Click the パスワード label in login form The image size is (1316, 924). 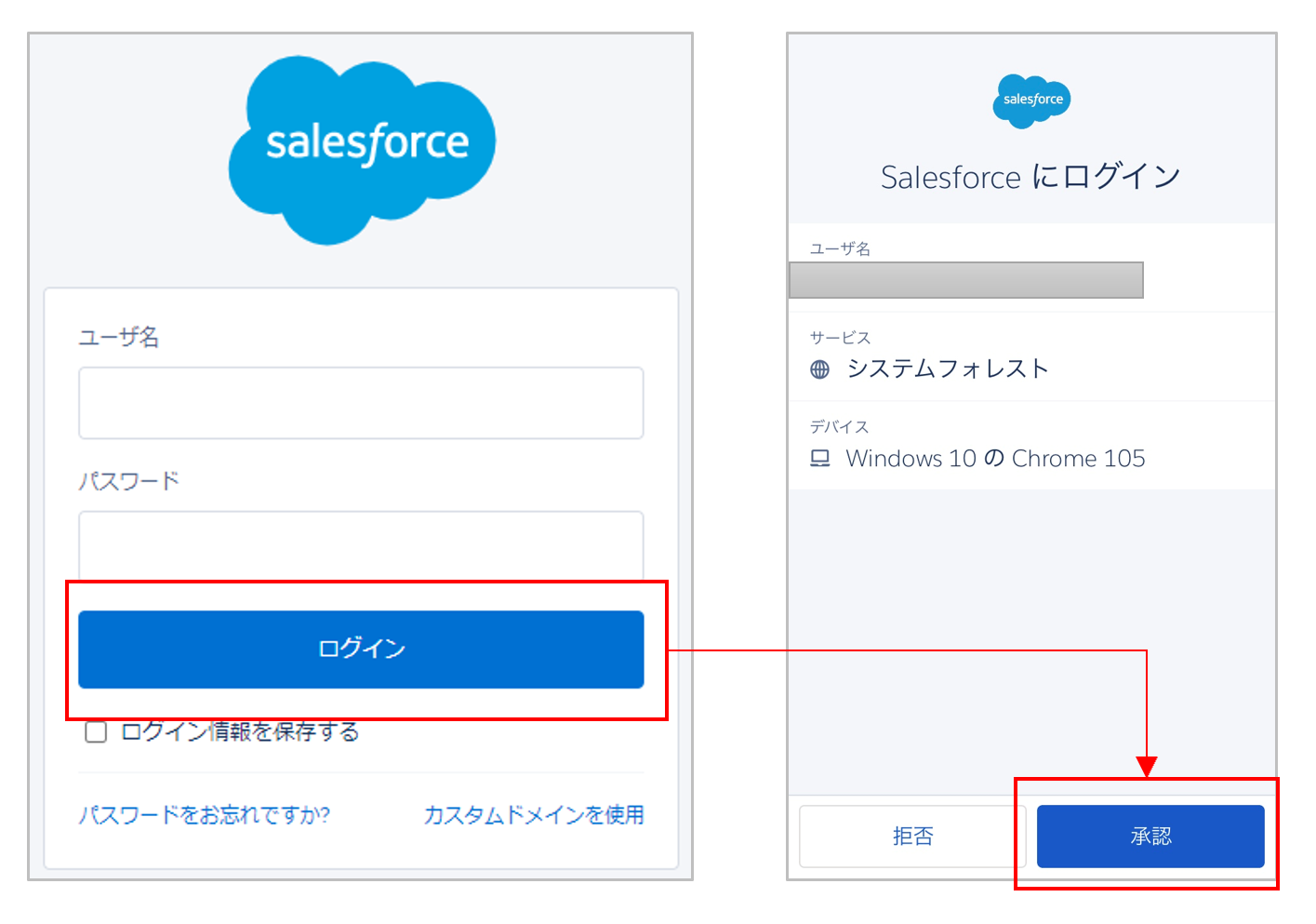[128, 481]
